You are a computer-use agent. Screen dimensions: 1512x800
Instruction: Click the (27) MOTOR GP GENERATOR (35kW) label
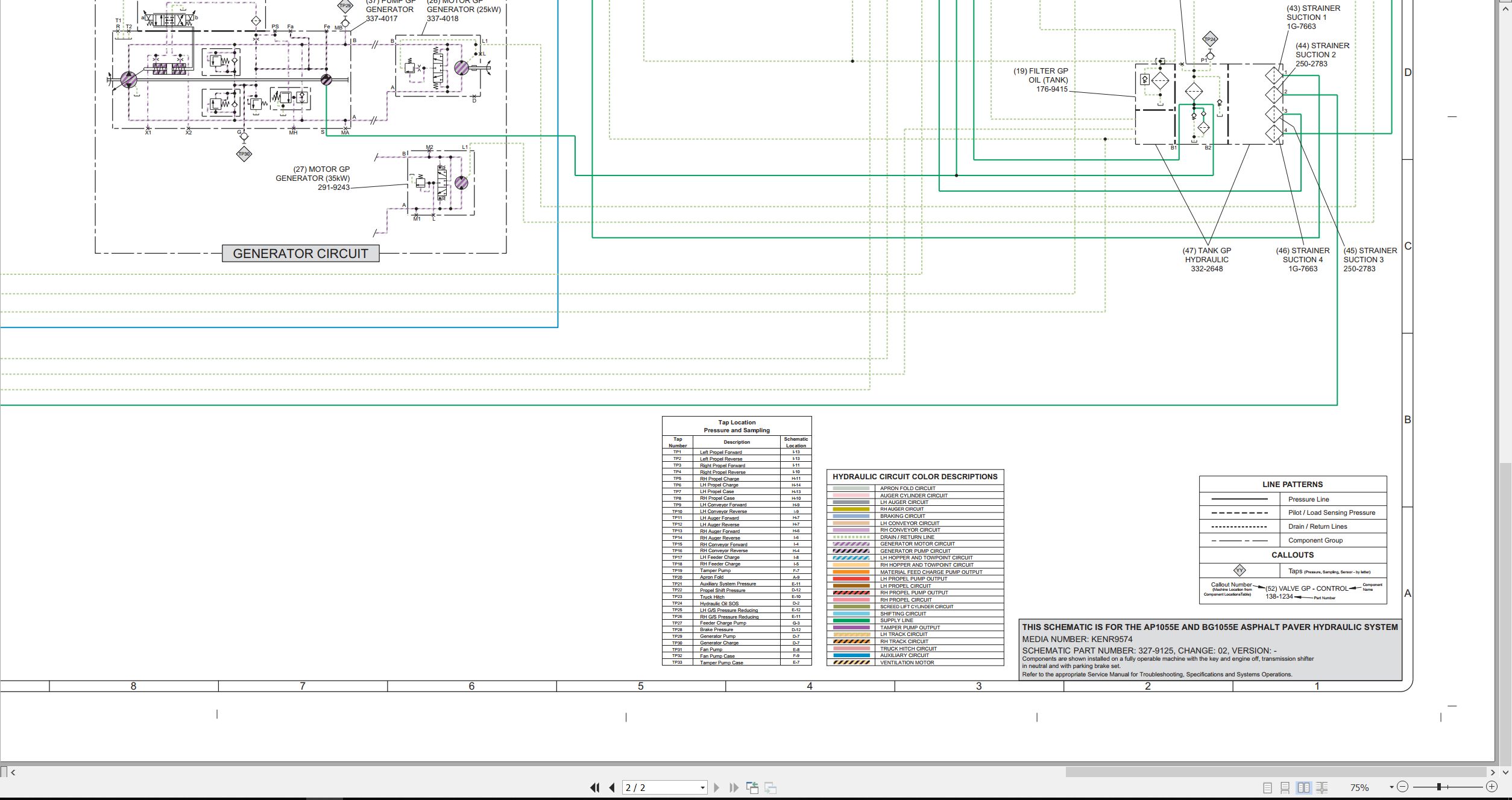[313, 178]
